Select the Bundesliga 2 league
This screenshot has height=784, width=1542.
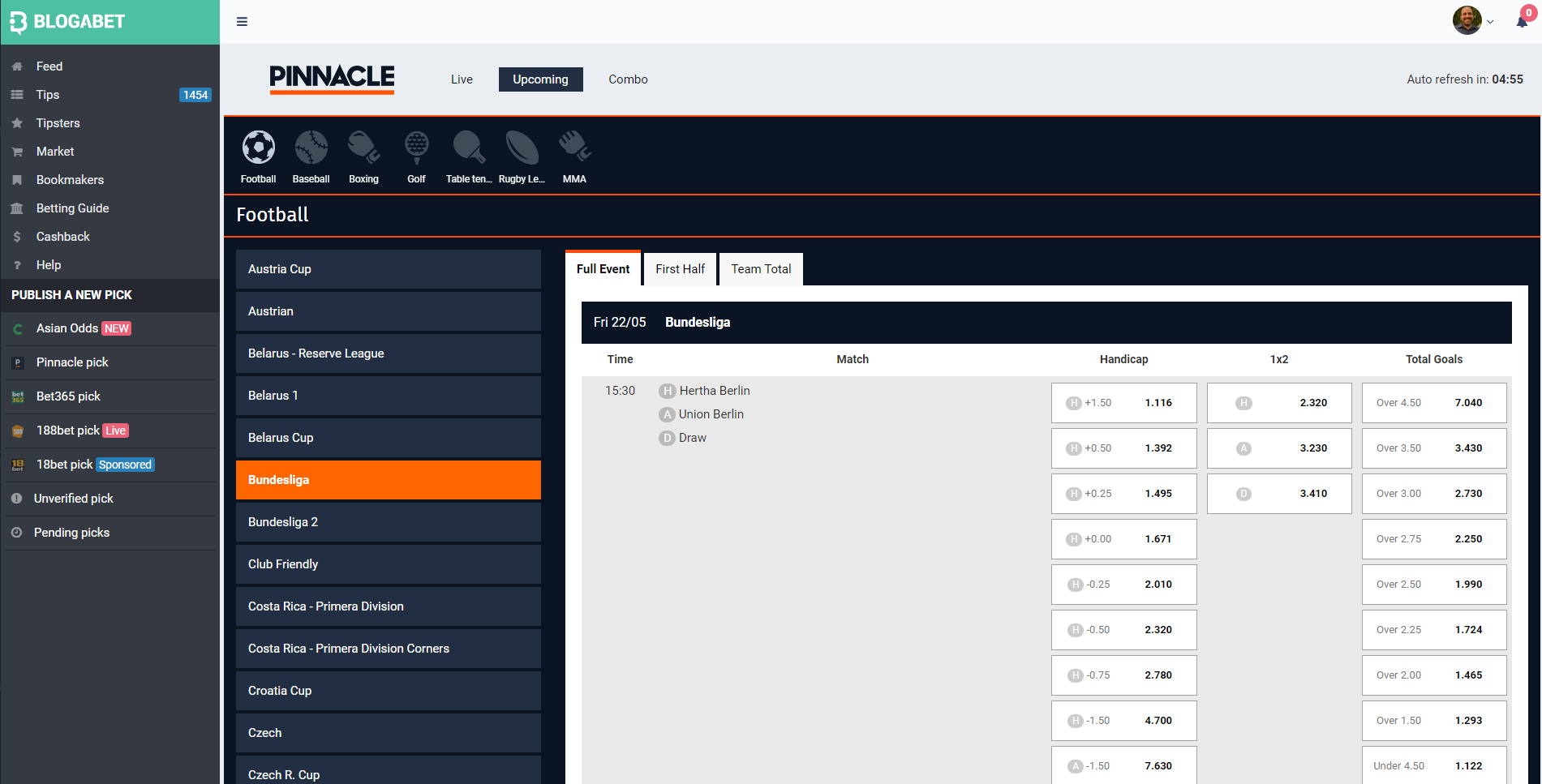point(389,522)
